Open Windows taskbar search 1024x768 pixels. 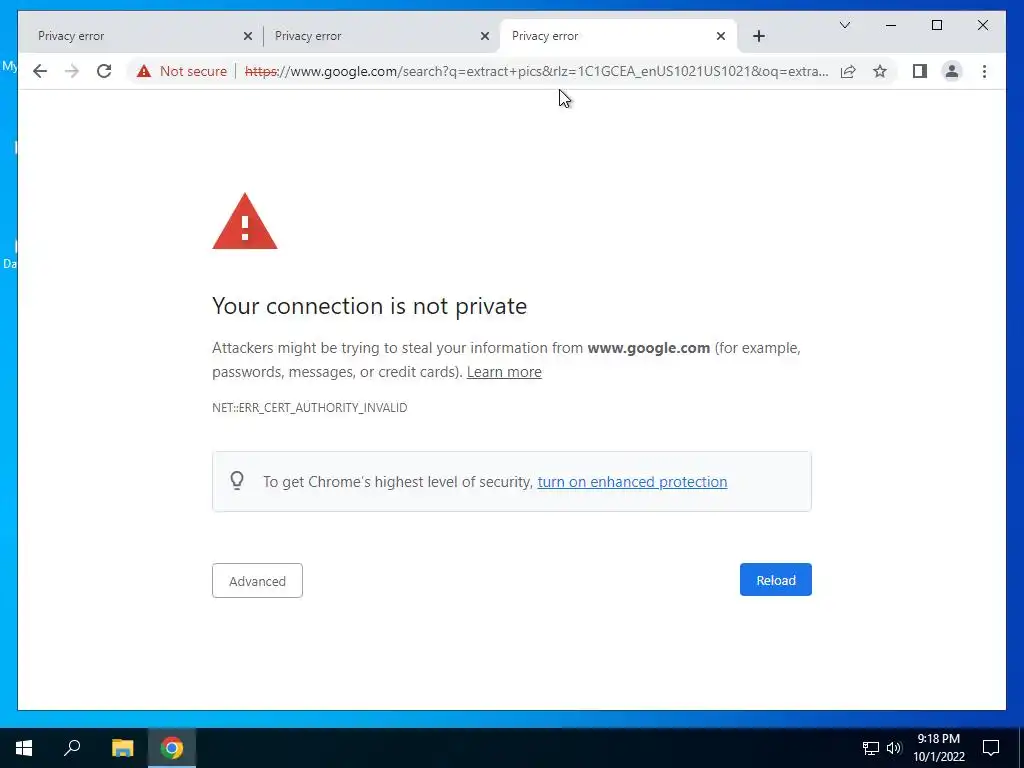[72, 748]
